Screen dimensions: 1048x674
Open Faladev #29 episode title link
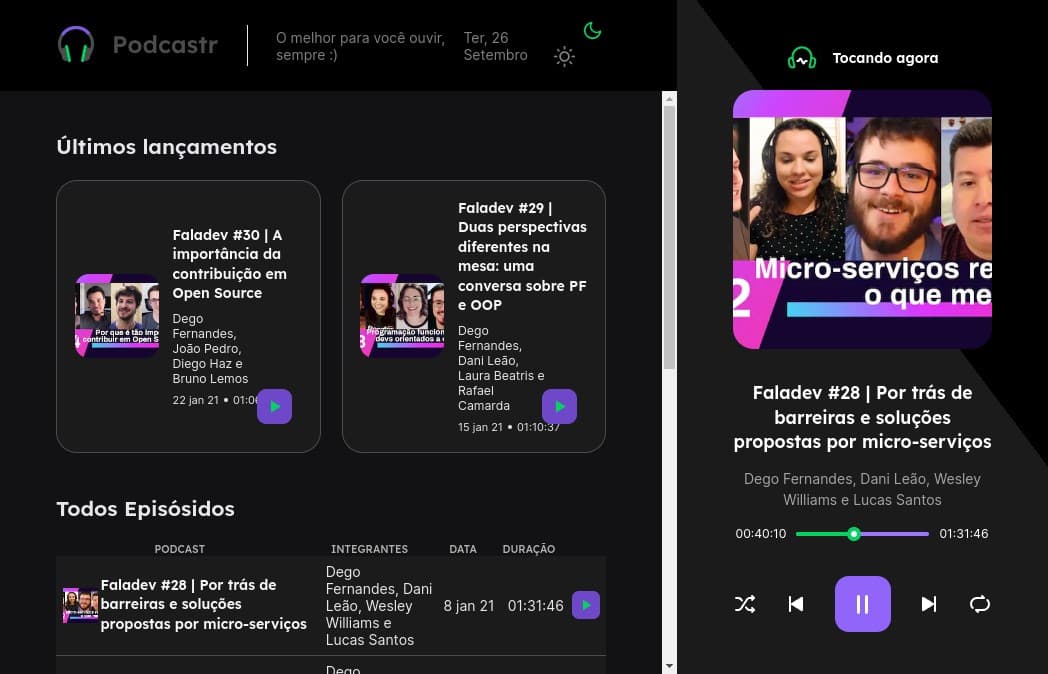click(522, 256)
